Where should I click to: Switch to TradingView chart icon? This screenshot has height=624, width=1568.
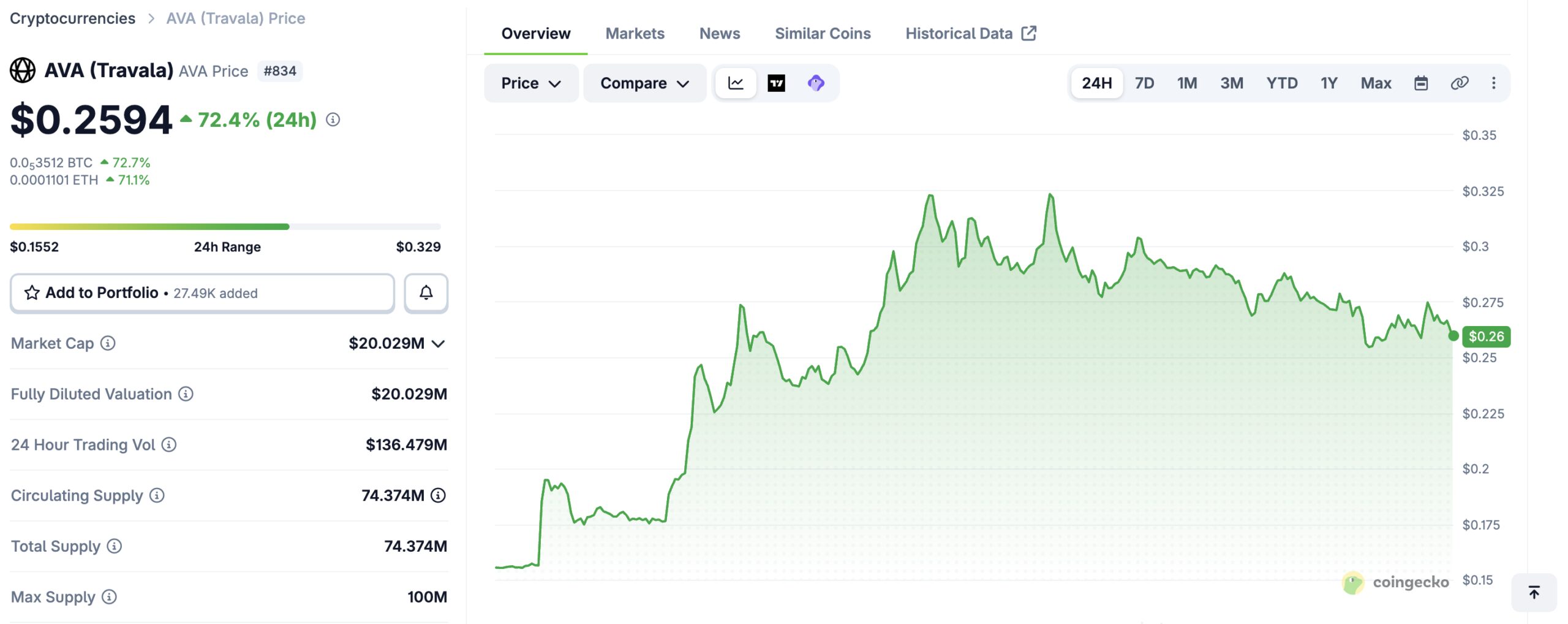[776, 83]
